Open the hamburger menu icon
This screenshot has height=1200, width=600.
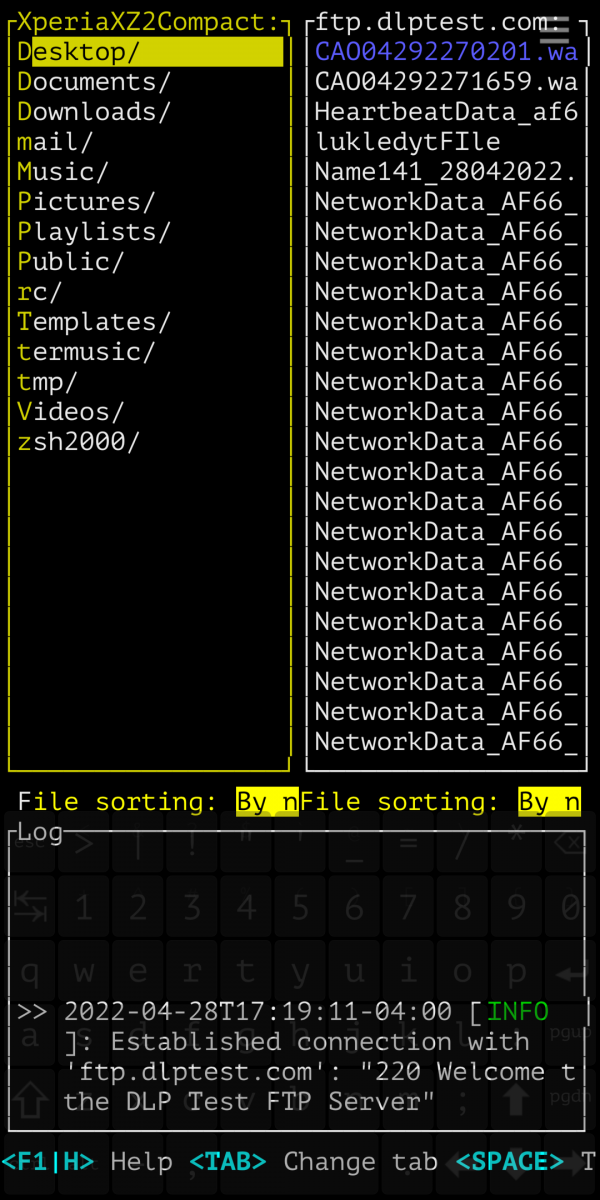point(554,30)
